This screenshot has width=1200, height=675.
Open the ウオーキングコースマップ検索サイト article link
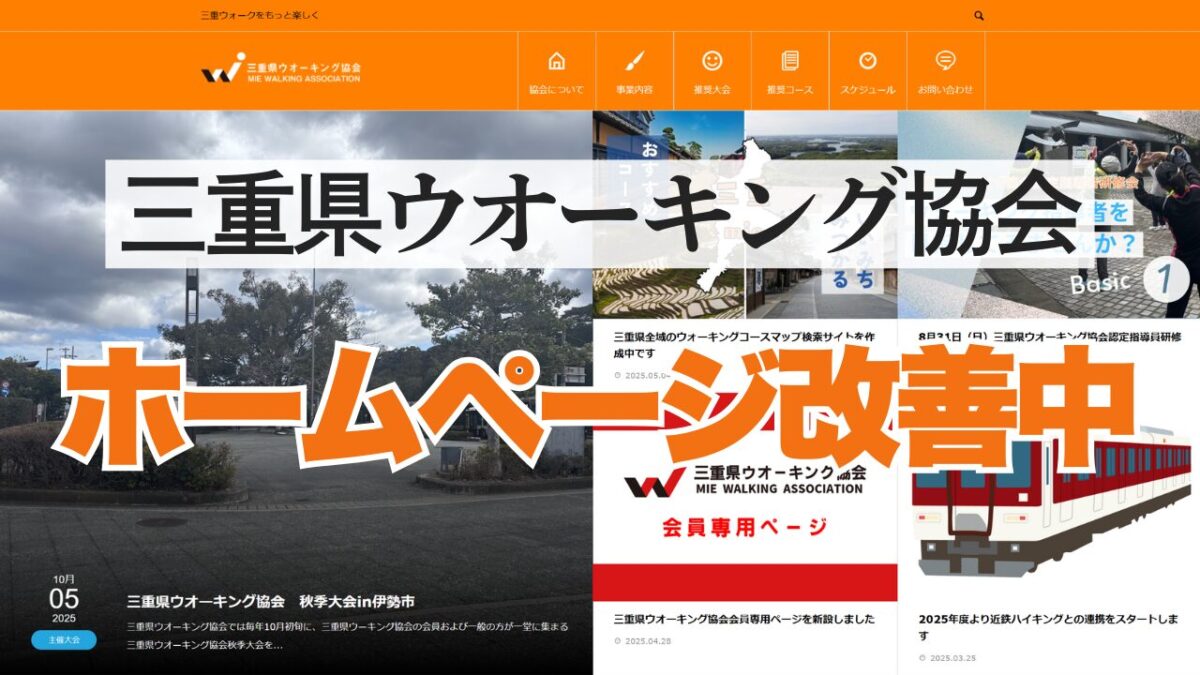pyautogui.click(x=743, y=345)
